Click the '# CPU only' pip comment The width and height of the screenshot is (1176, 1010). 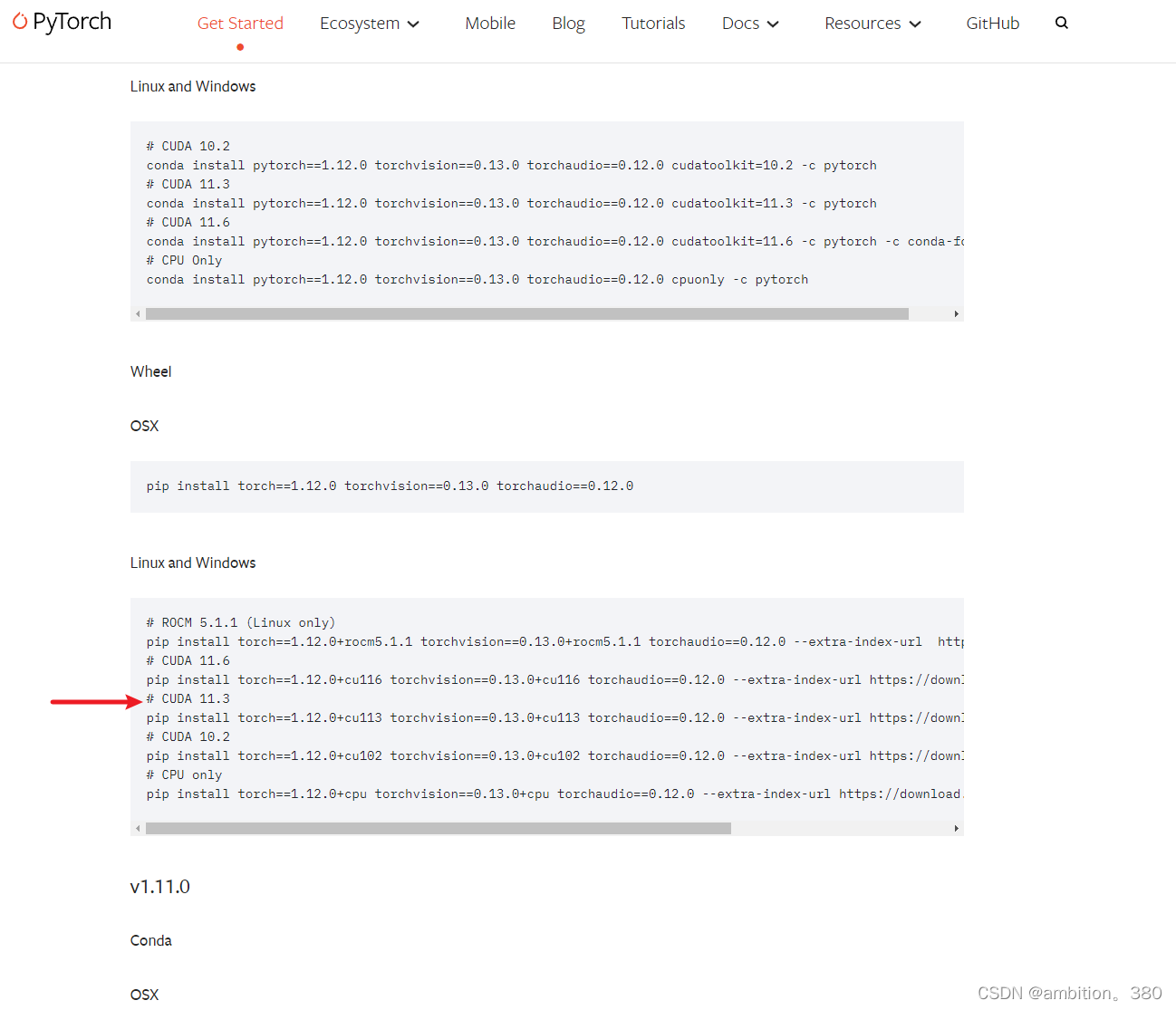tap(184, 774)
